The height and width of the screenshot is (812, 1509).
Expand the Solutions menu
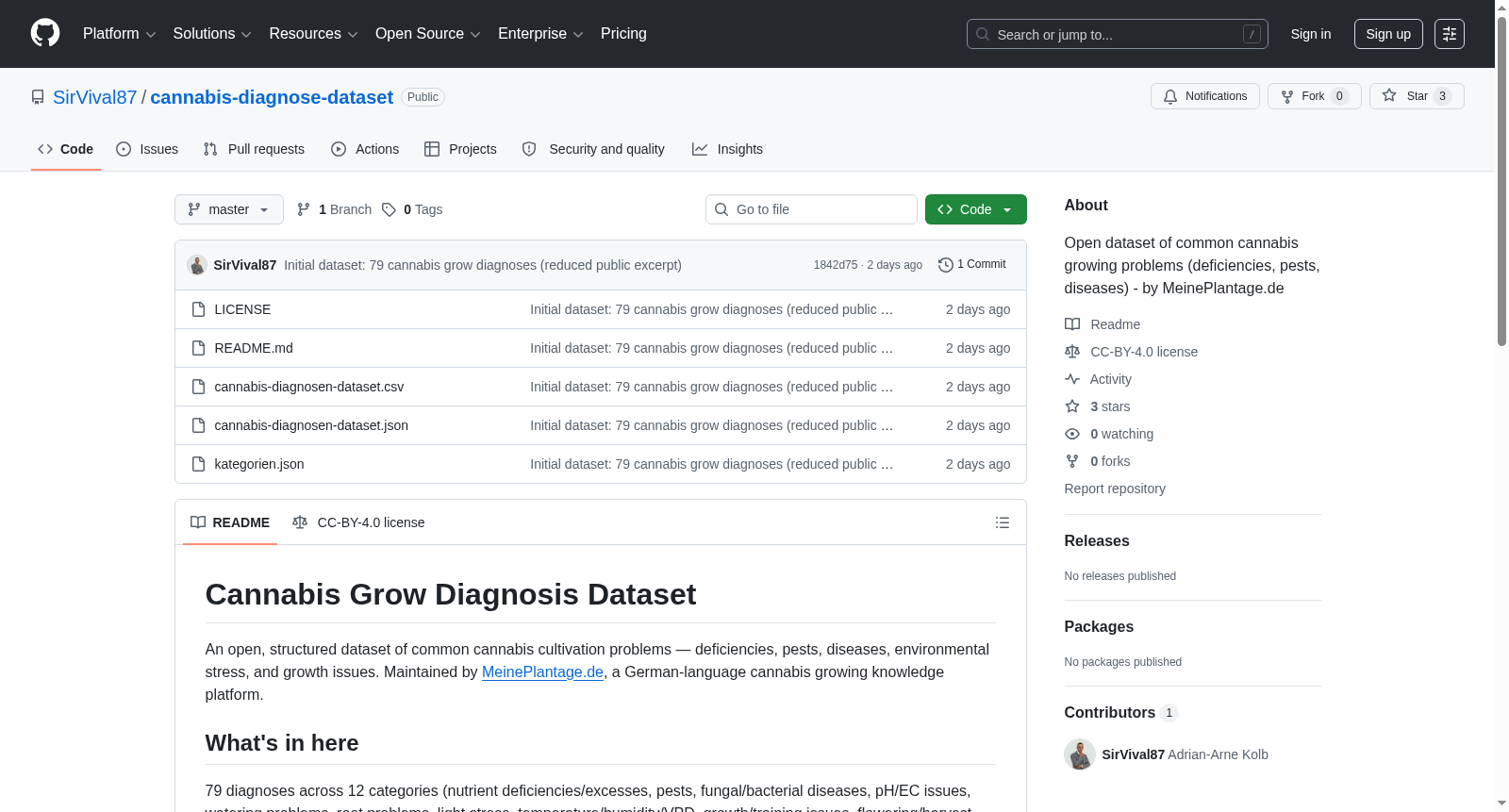pos(212,34)
